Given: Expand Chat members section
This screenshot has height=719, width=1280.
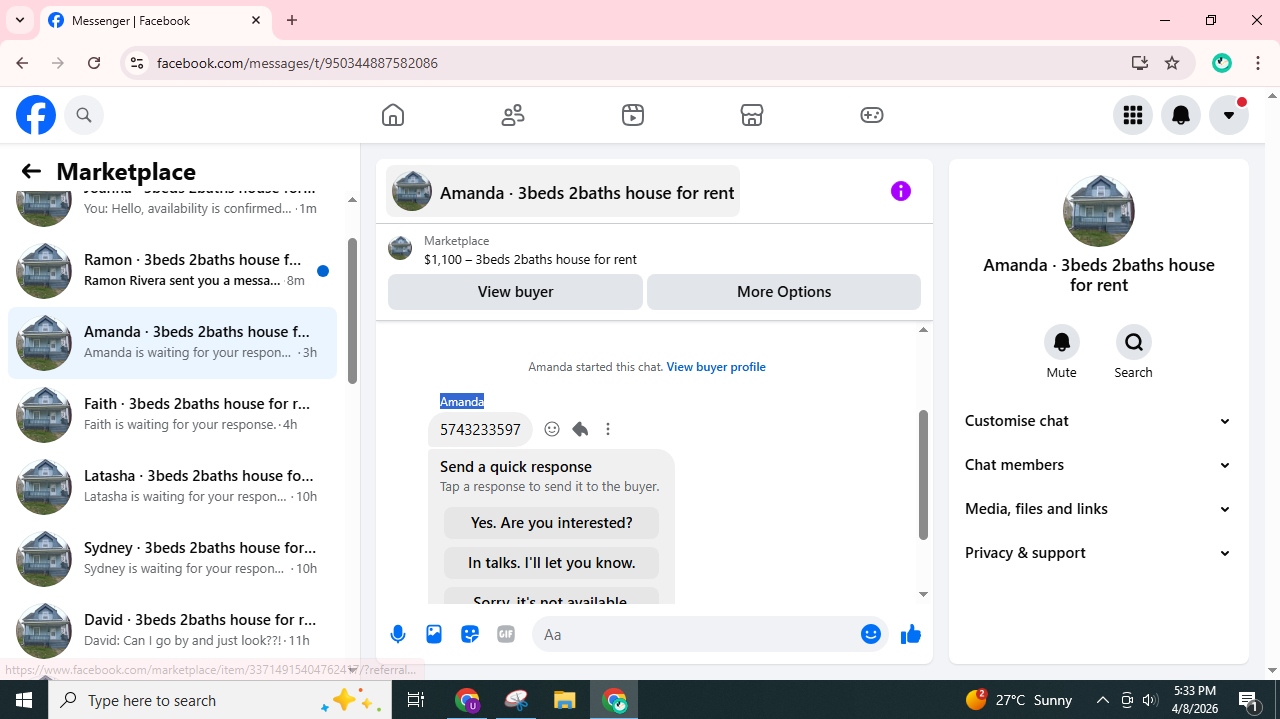Looking at the screenshot, I should tap(1098, 465).
